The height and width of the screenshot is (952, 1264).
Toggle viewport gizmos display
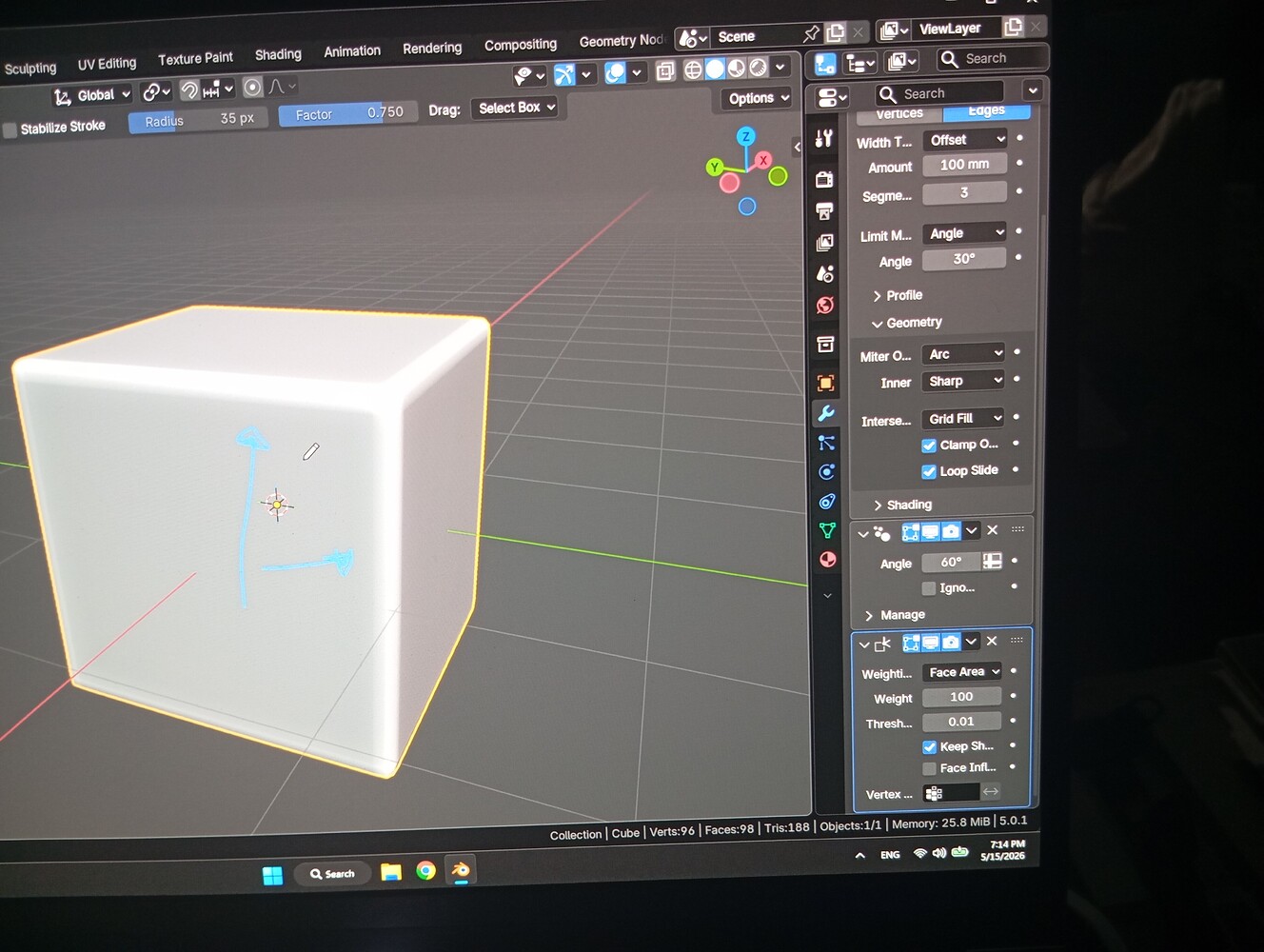click(564, 74)
